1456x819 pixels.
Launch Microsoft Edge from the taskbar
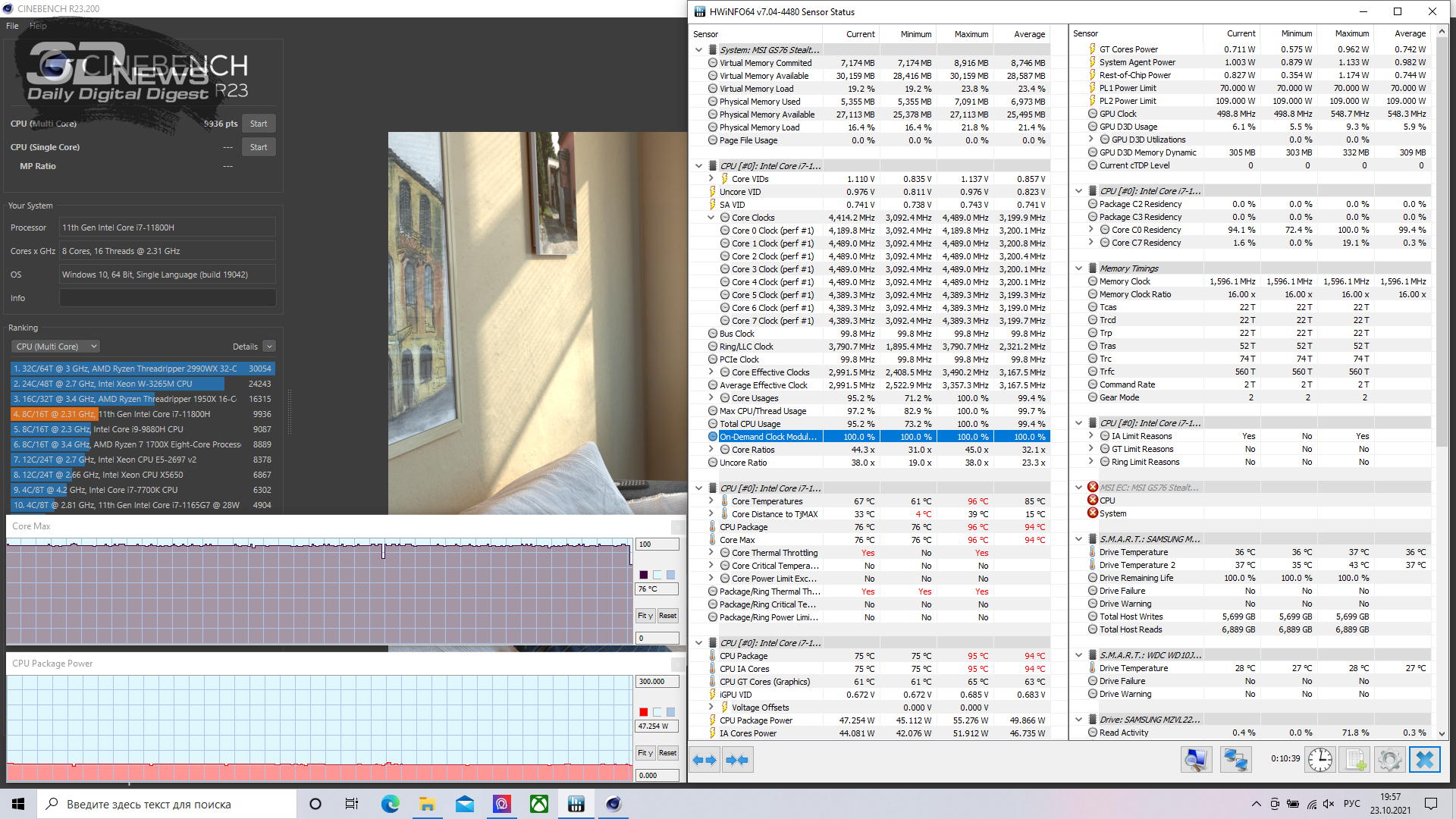click(x=390, y=804)
